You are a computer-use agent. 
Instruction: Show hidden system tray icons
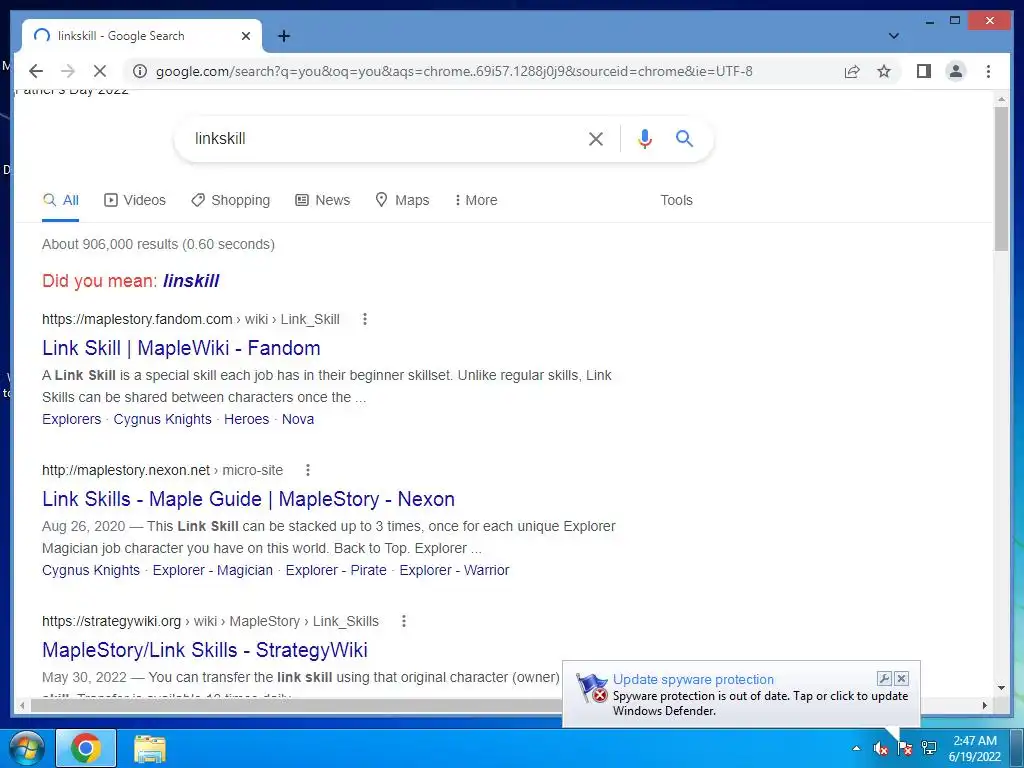(856, 748)
